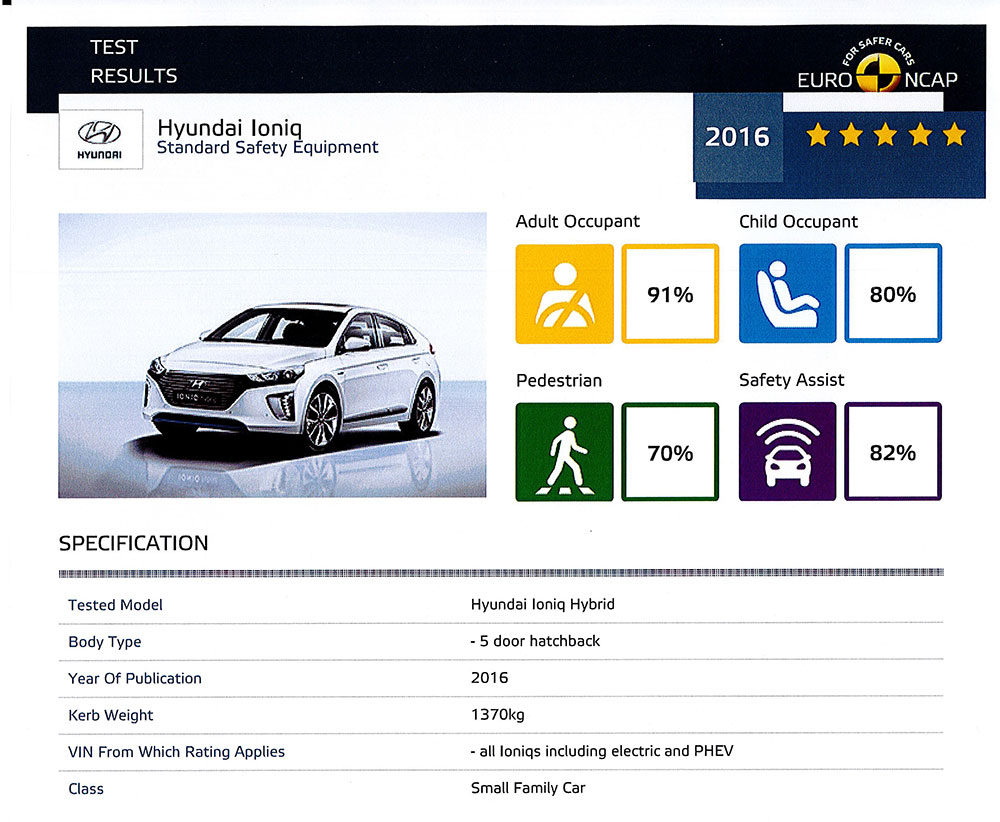Click the Hyundai Ioniq car photo

(272, 355)
